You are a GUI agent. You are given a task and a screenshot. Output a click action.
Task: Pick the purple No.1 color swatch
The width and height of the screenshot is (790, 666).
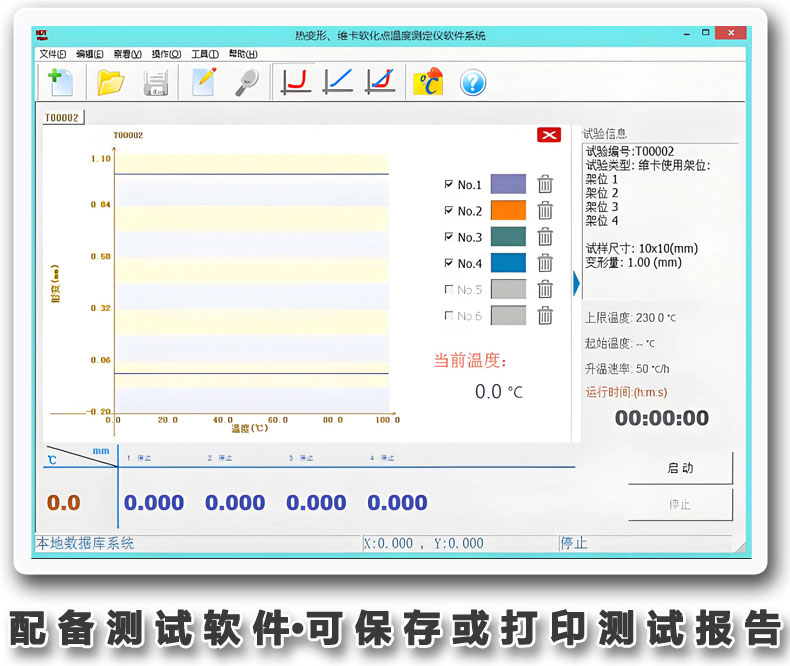[508, 184]
